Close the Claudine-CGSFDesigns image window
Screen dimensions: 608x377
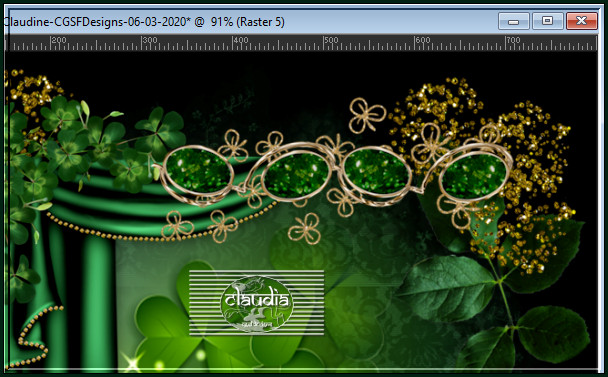[x=581, y=21]
